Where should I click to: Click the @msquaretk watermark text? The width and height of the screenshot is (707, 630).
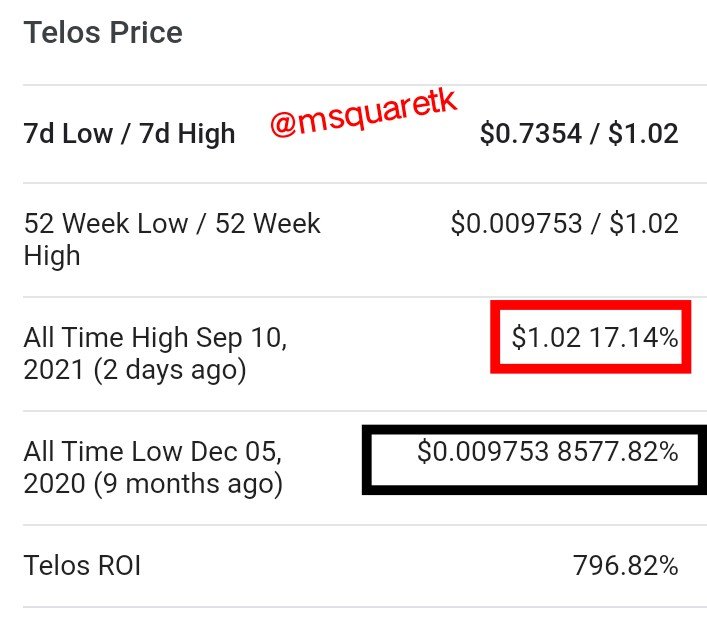point(363,113)
